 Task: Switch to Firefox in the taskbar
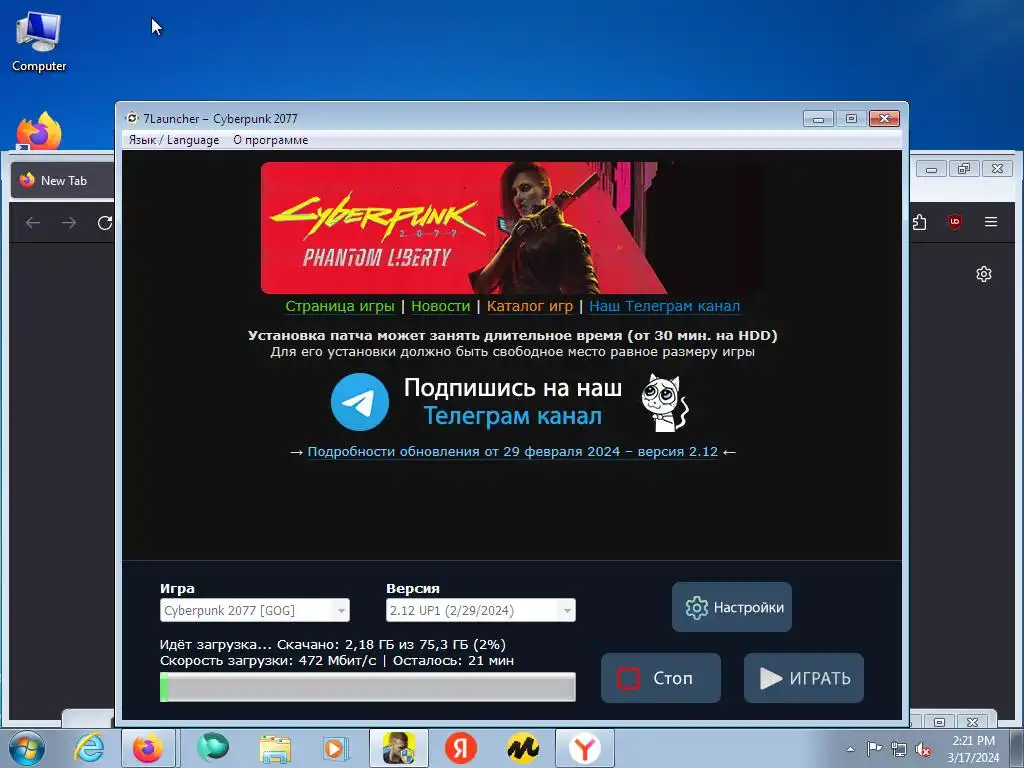point(148,748)
